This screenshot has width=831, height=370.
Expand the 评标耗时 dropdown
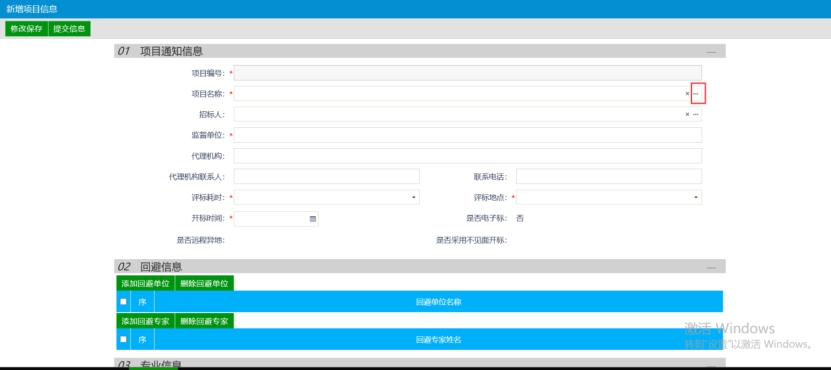tap(413, 197)
